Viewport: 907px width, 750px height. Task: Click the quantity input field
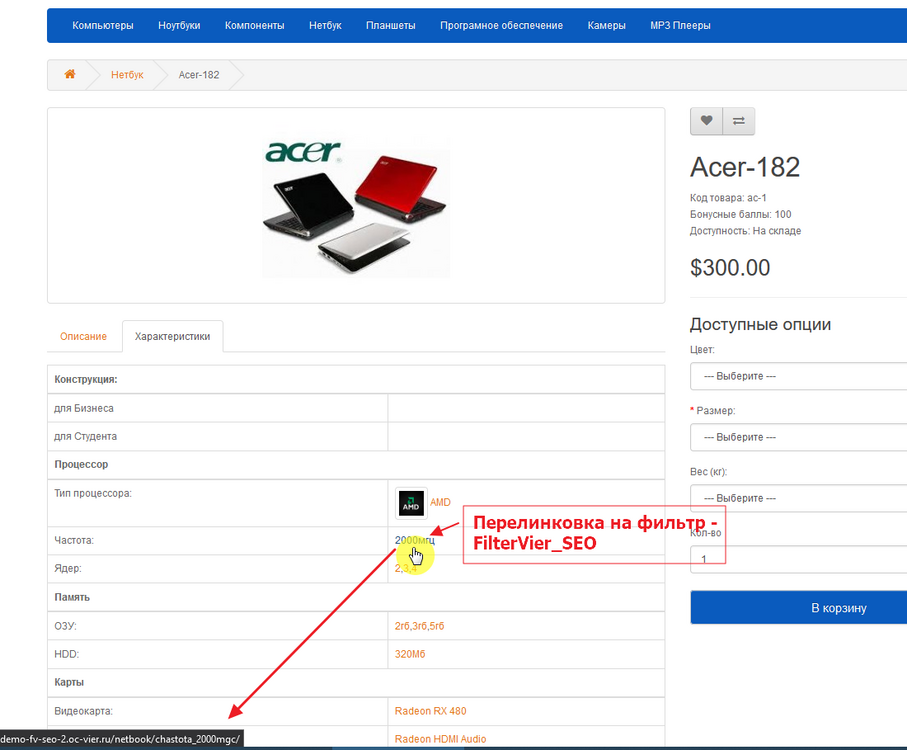(708, 559)
